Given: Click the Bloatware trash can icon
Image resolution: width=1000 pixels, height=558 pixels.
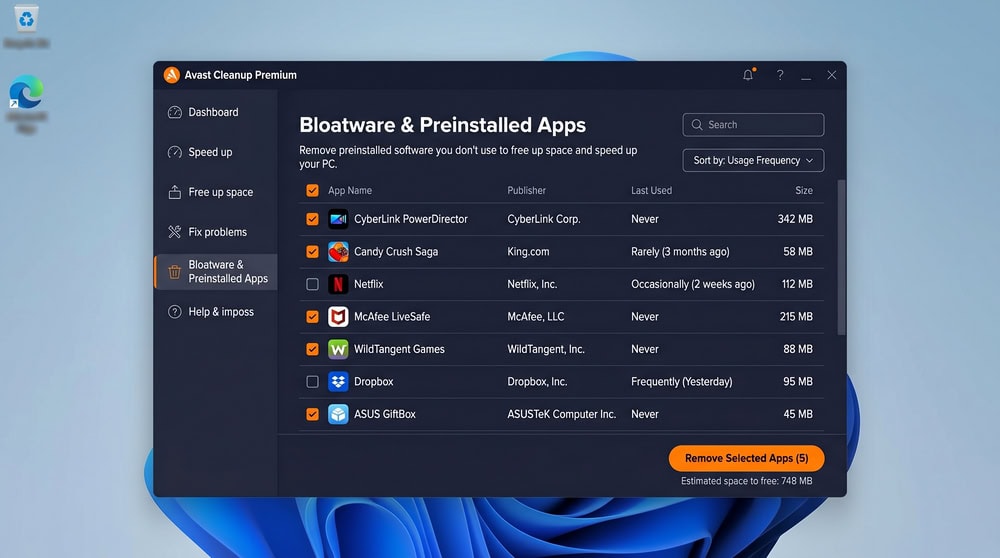Looking at the screenshot, I should tap(175, 272).
